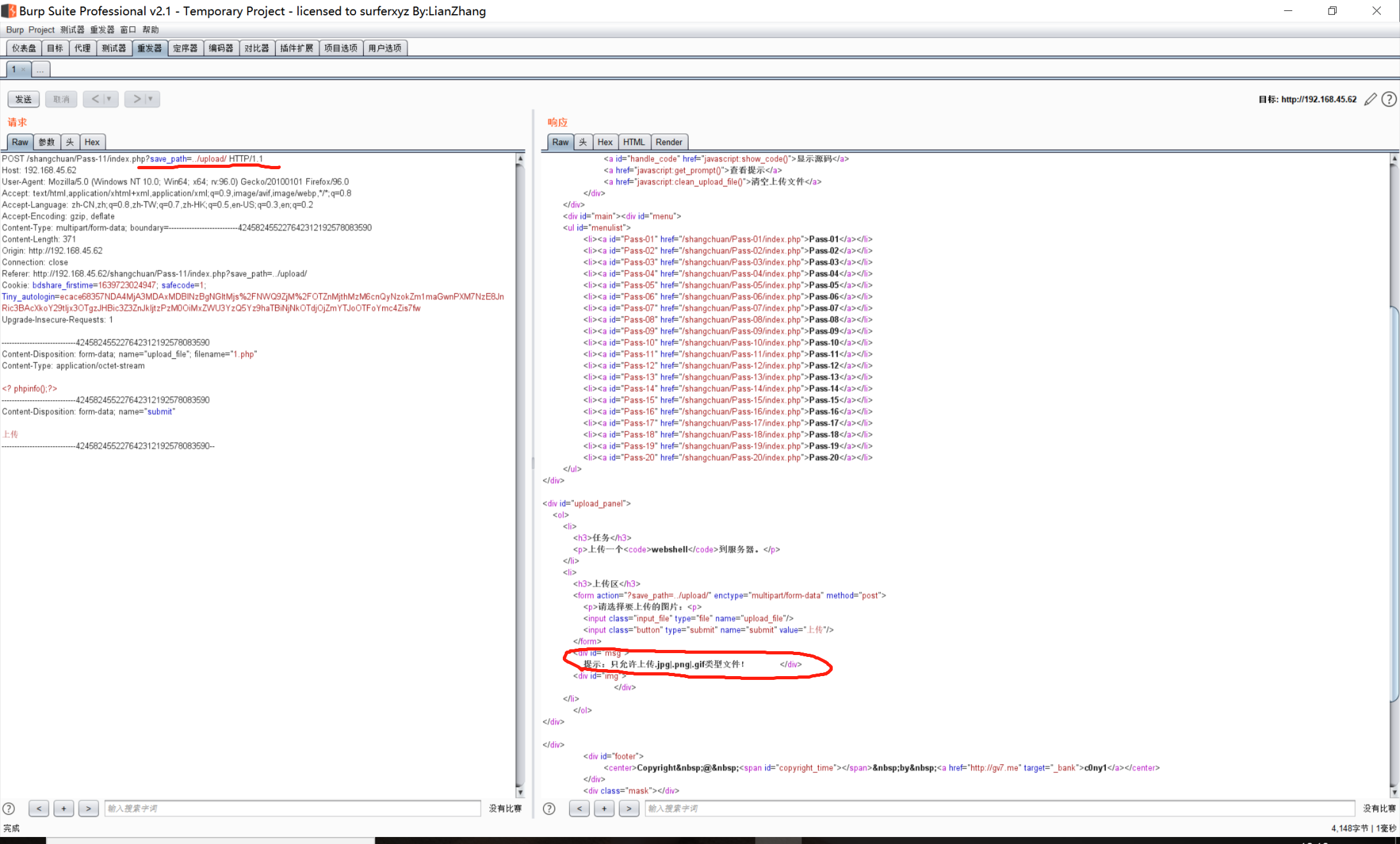The height and width of the screenshot is (844, 1400).
Task: Close repeater tab 1 with x
Action: pos(24,70)
